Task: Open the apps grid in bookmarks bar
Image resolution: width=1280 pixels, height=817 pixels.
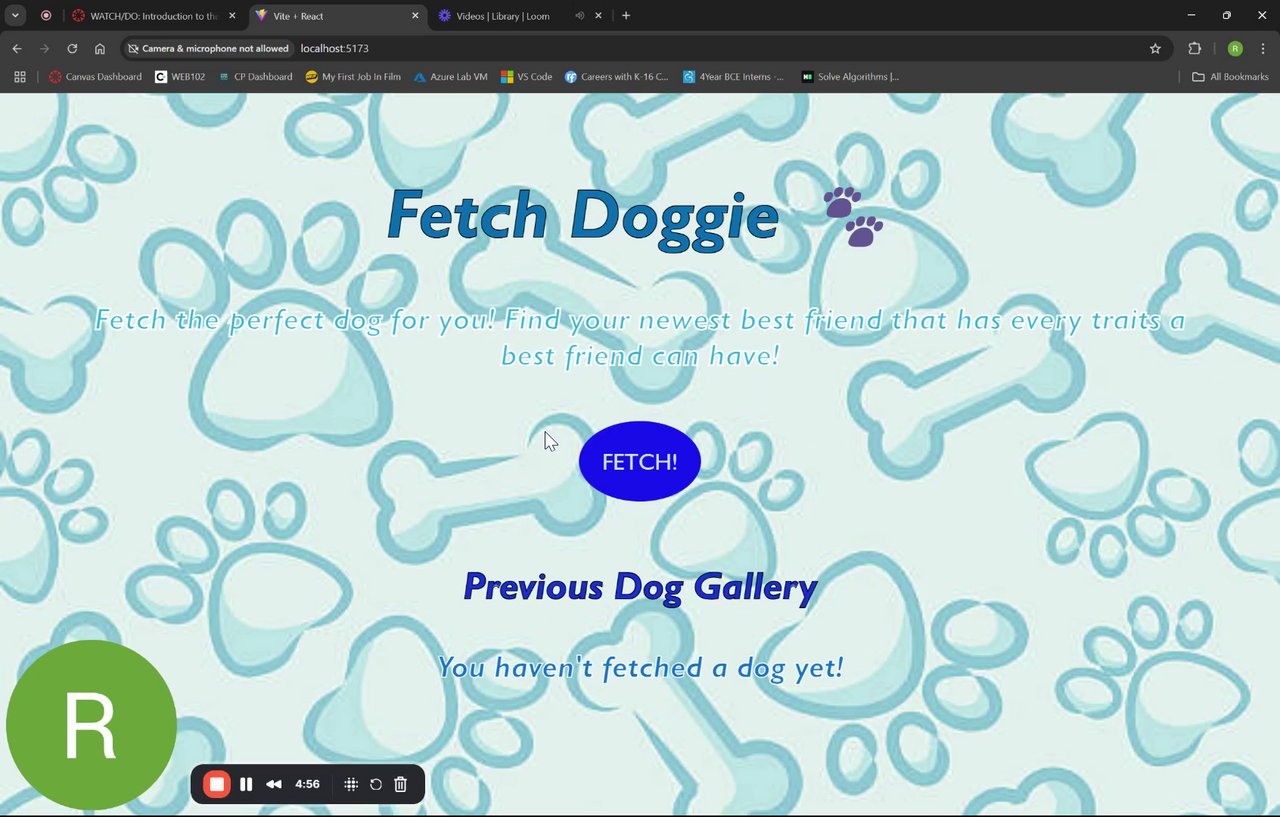Action: (x=19, y=77)
